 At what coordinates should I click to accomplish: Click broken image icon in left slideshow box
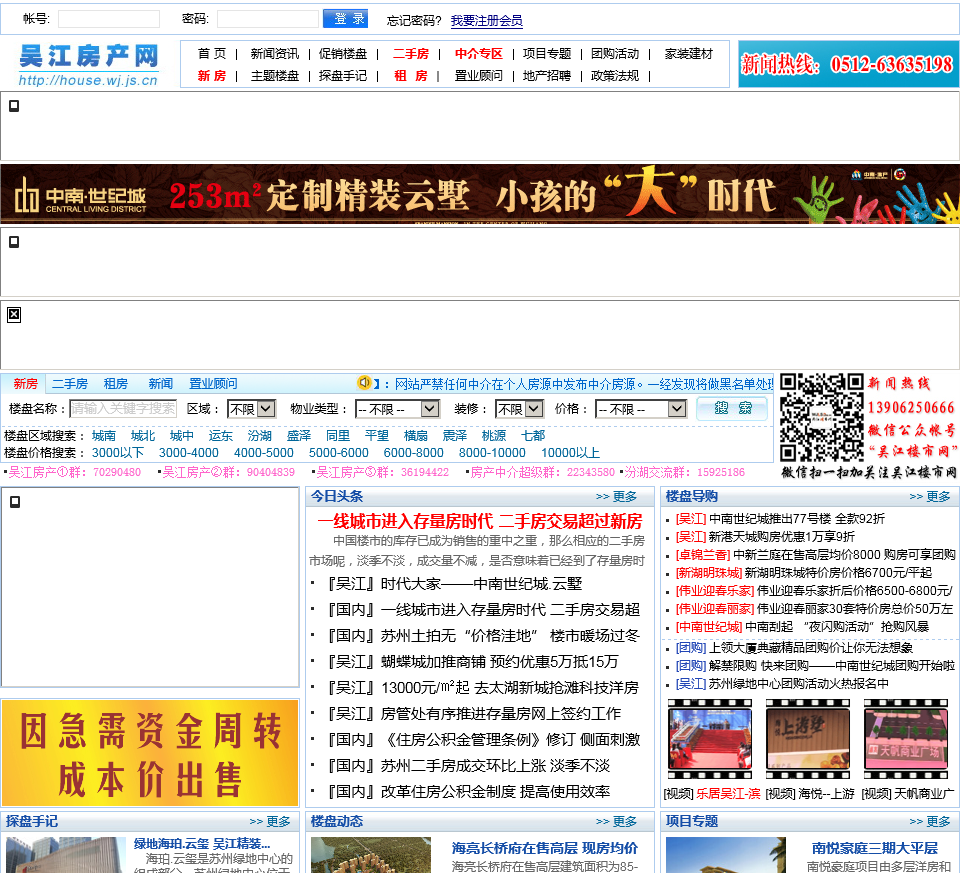(x=15, y=502)
